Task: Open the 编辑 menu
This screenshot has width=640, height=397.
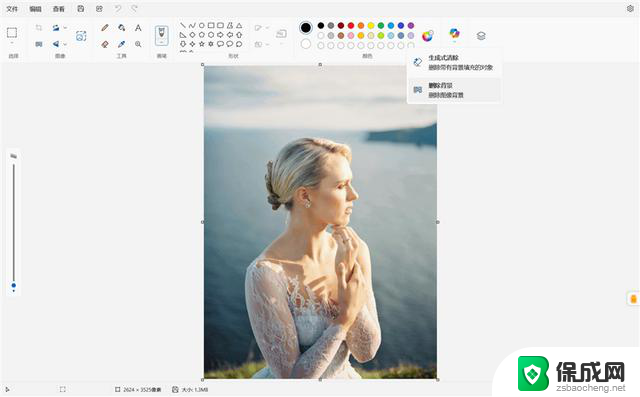Action: [x=36, y=9]
